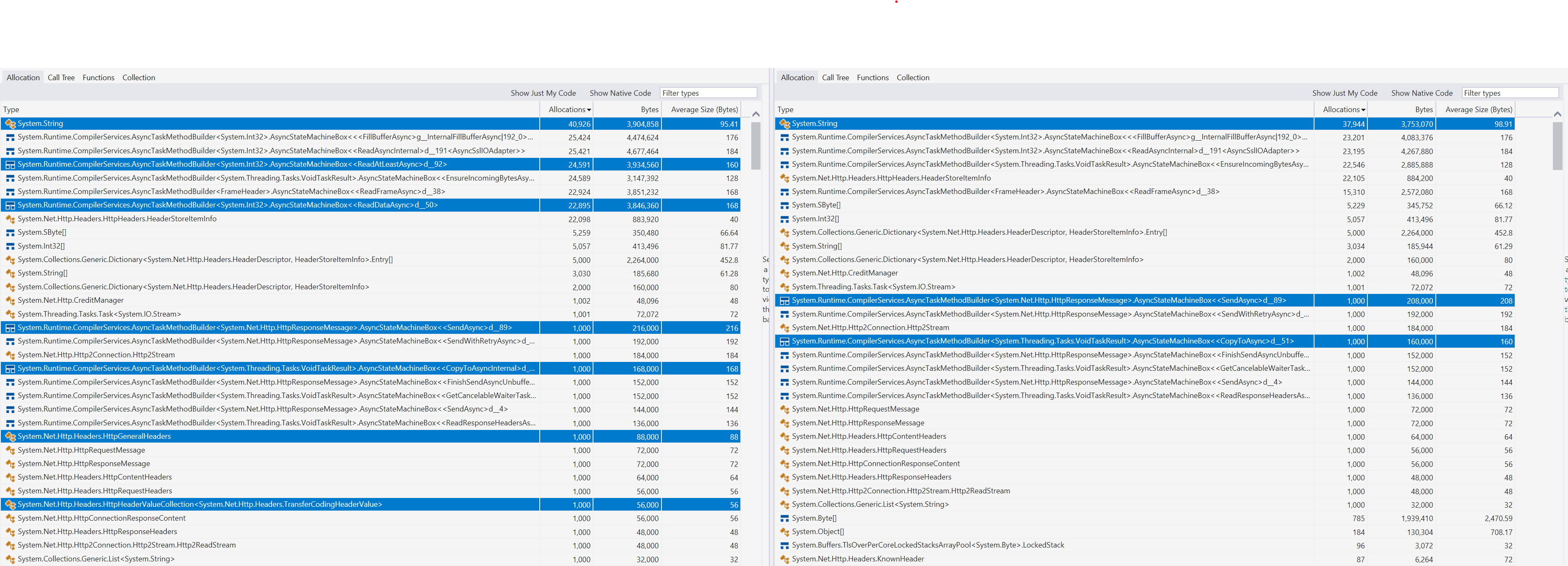Click the List<System.String> icon in left panel
The width and height of the screenshot is (1568, 566).
[10, 559]
